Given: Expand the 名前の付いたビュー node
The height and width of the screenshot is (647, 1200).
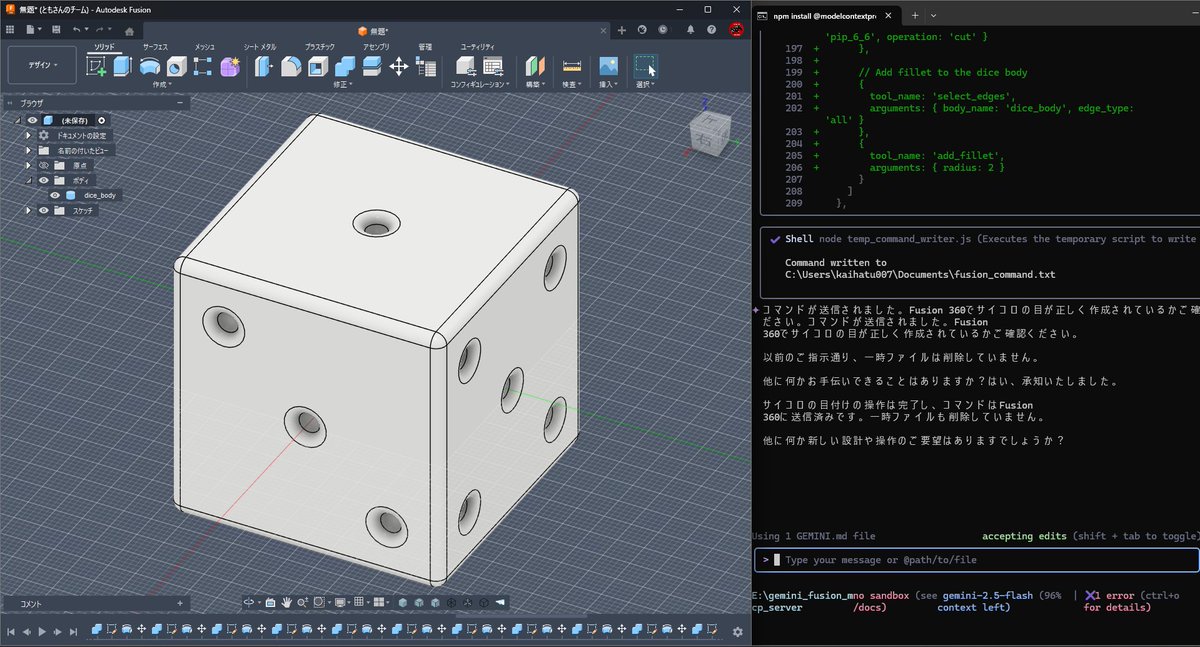Looking at the screenshot, I should (28, 150).
